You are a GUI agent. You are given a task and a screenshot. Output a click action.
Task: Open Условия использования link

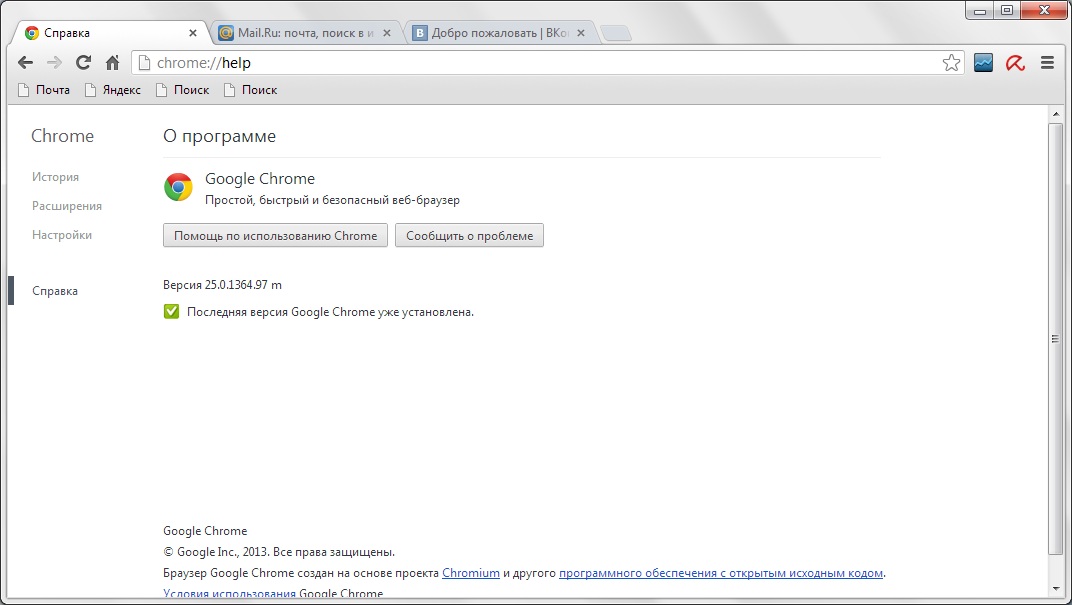(230, 594)
